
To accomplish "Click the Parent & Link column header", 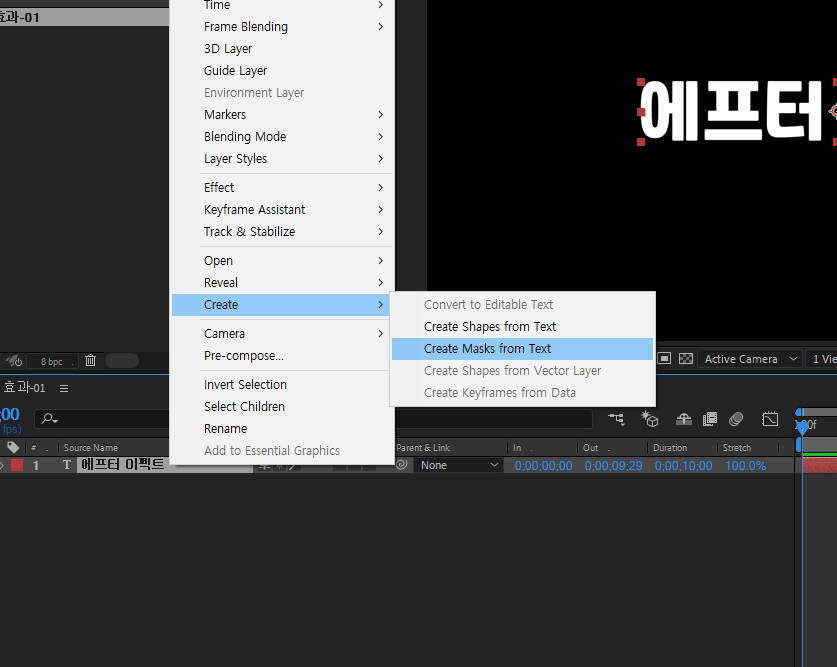I will pos(423,448).
